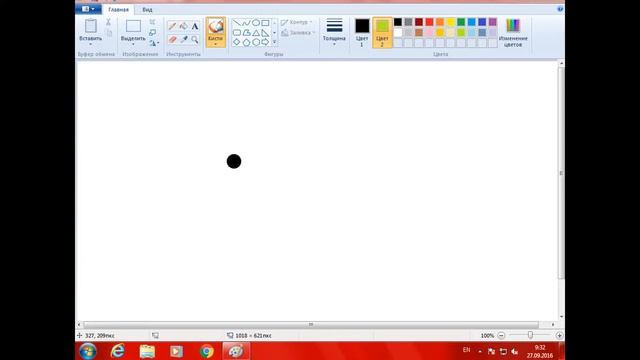The width and height of the screenshot is (640, 360).
Task: Pick the white color swatch
Action: click(x=398, y=33)
